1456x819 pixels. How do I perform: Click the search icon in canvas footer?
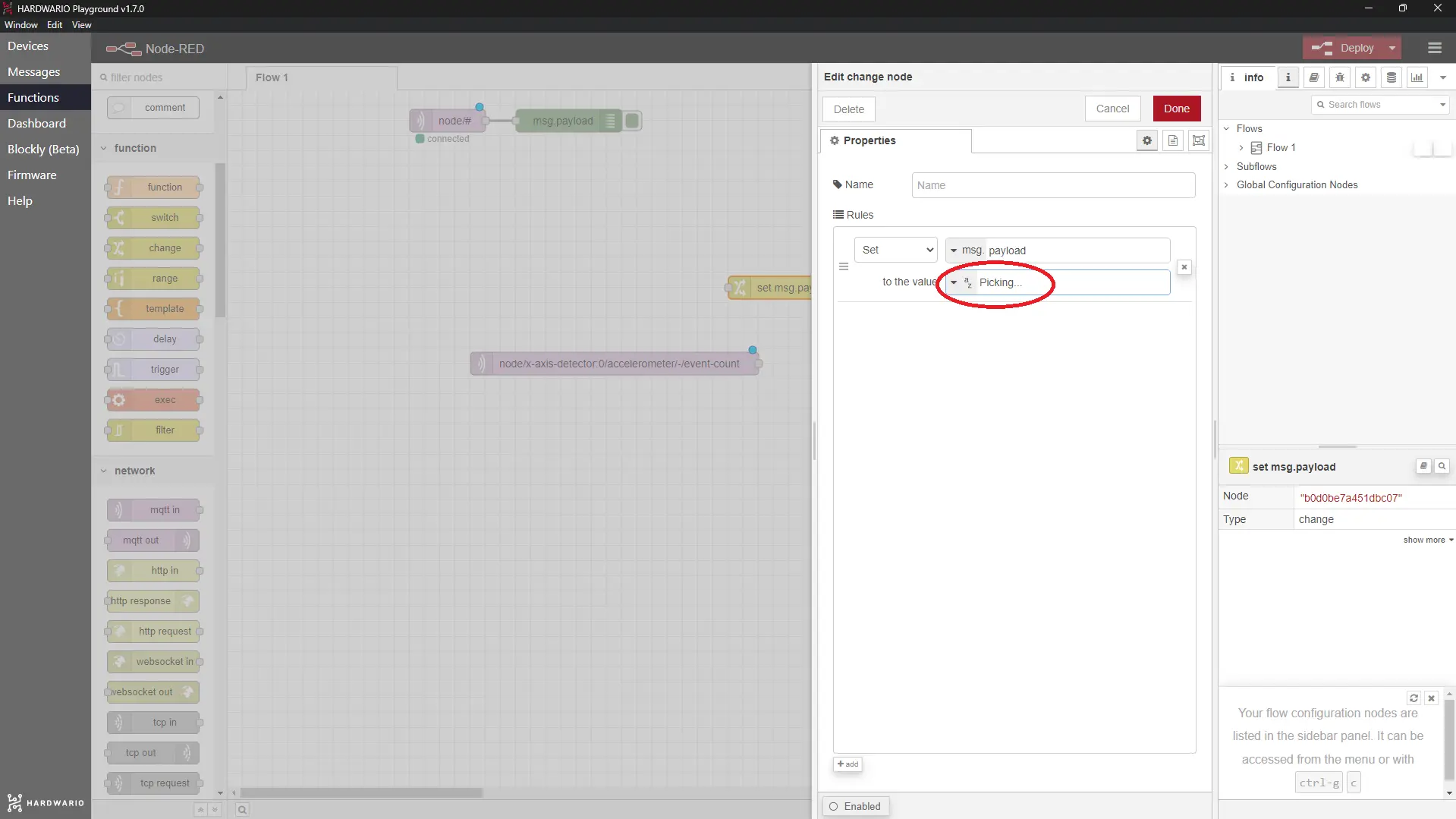(x=242, y=810)
